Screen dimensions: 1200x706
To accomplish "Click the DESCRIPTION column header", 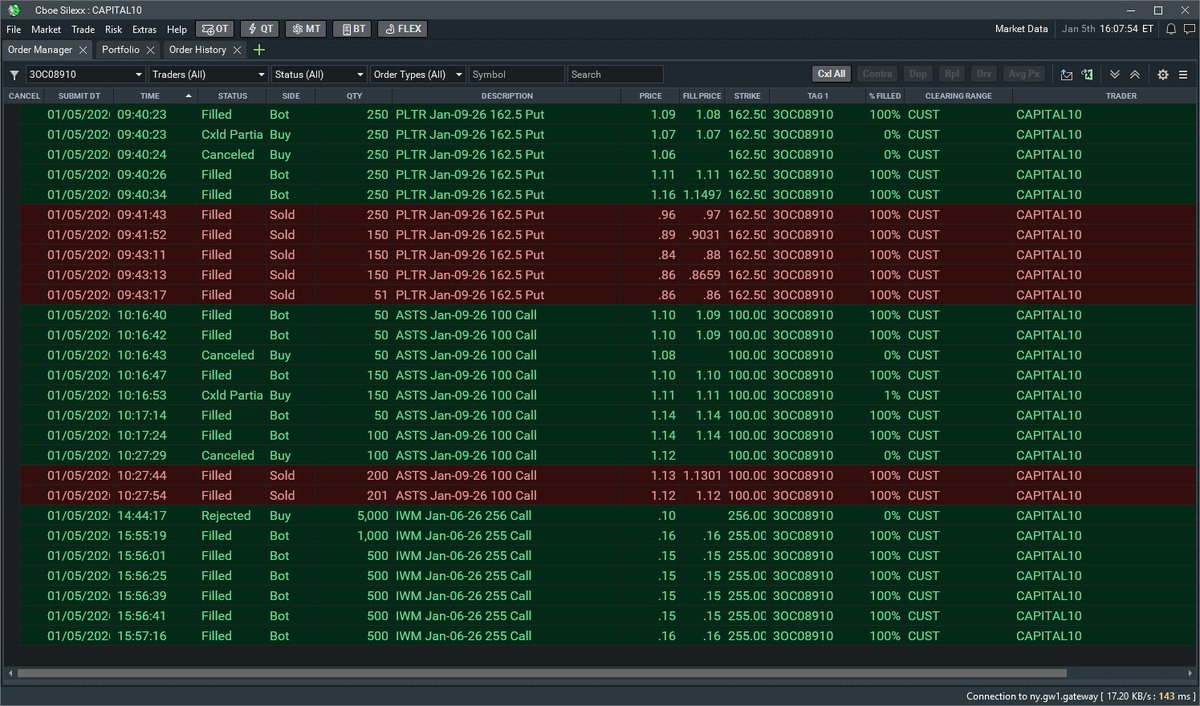I will (x=507, y=96).
